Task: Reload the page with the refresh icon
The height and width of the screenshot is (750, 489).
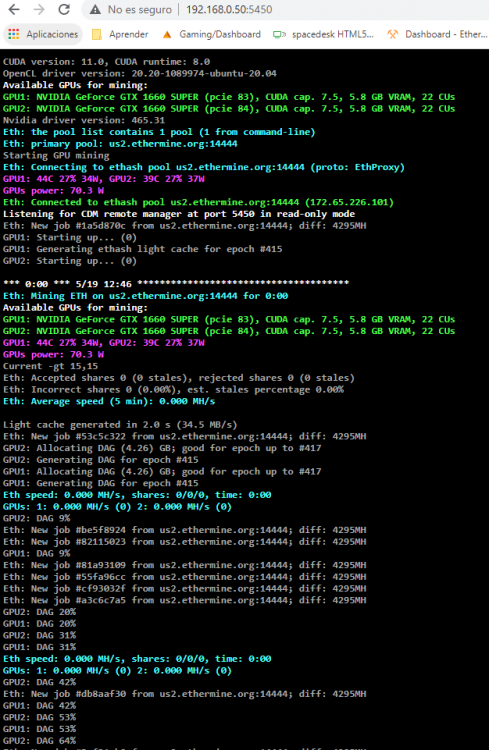Action: coord(64,10)
